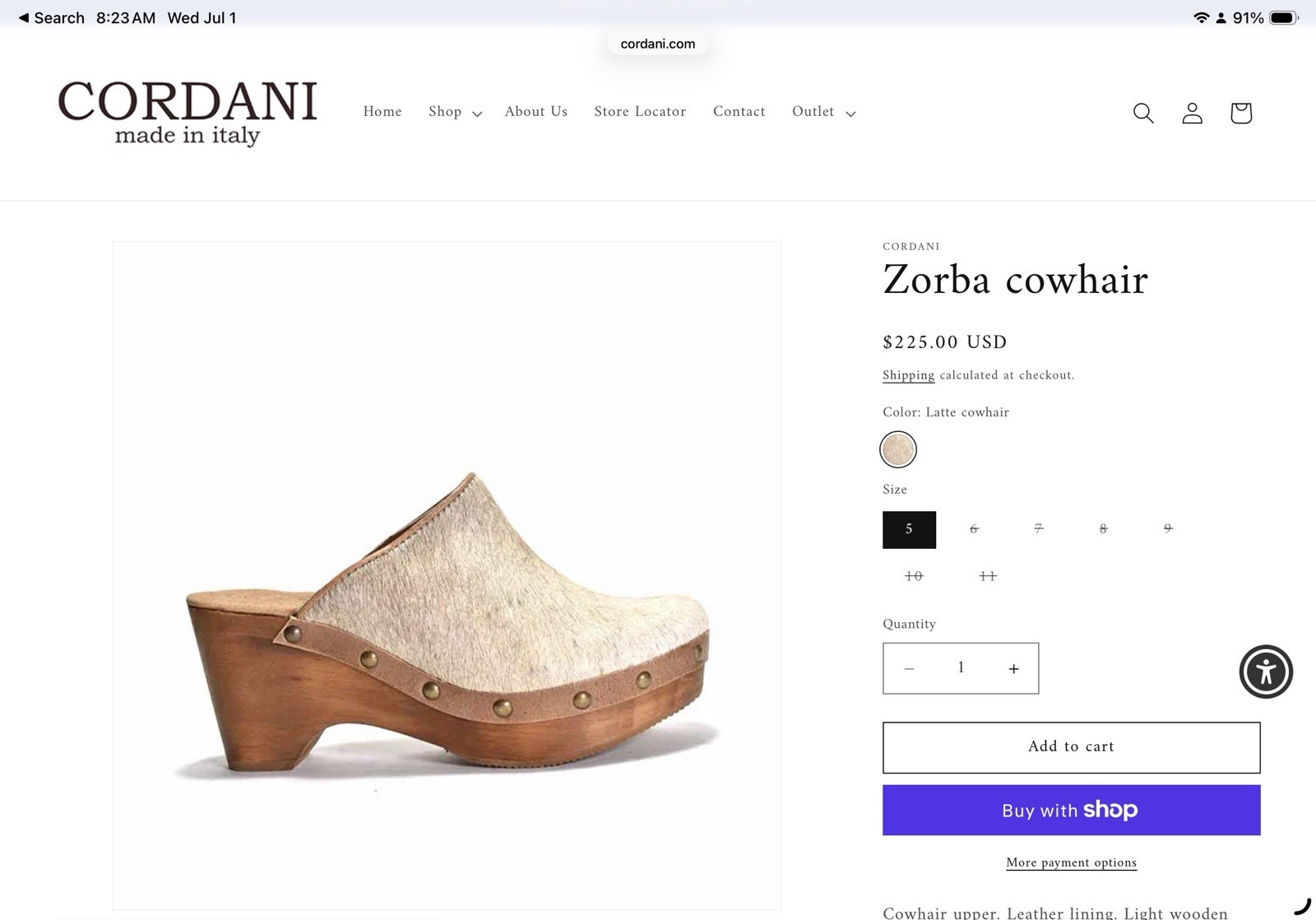This screenshot has height=920, width=1316.
Task: Select size 8 option
Action: tap(1103, 529)
